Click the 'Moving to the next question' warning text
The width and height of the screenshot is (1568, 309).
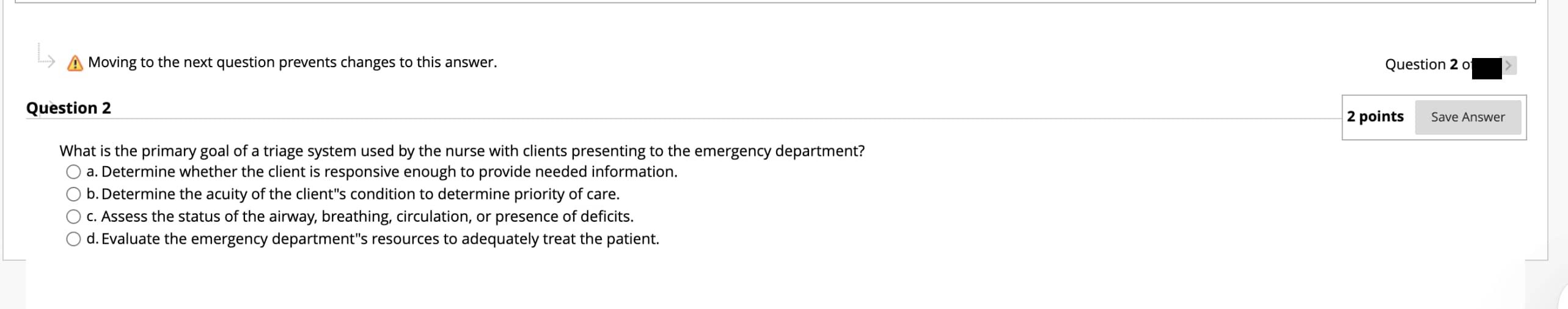point(292,62)
